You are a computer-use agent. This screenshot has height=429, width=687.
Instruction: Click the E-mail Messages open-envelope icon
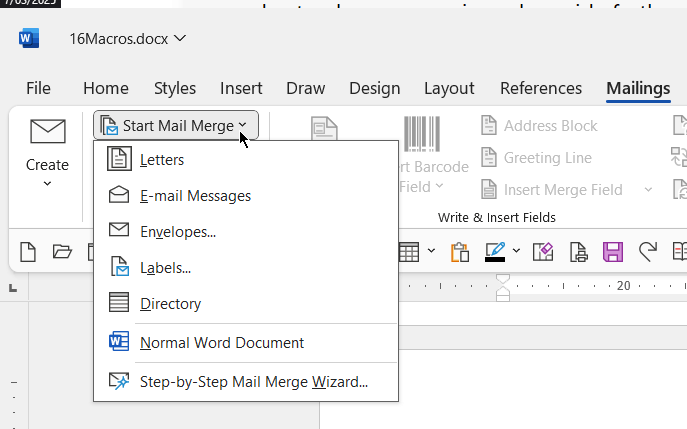tap(119, 195)
